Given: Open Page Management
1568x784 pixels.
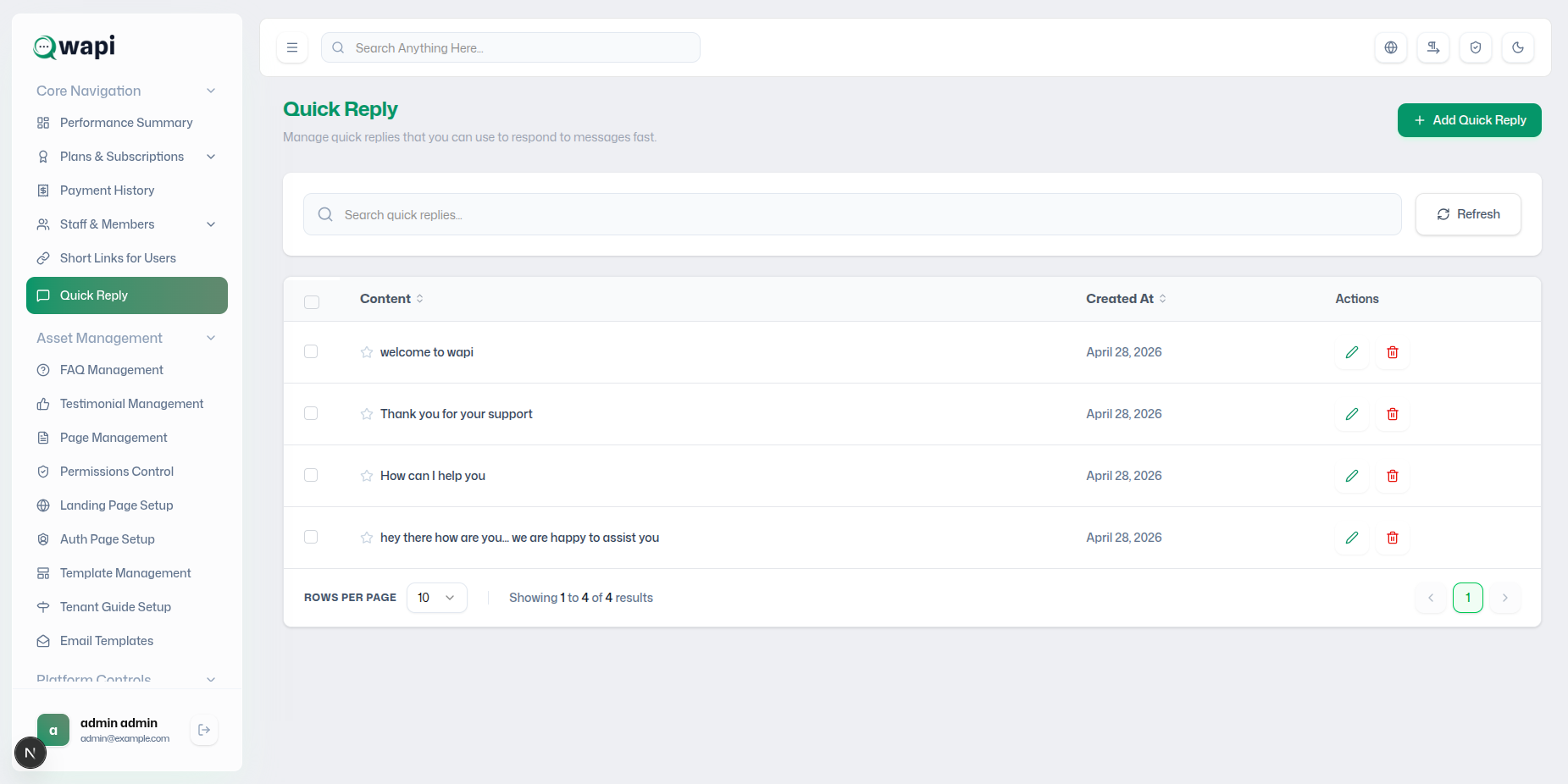Looking at the screenshot, I should pos(127,438).
